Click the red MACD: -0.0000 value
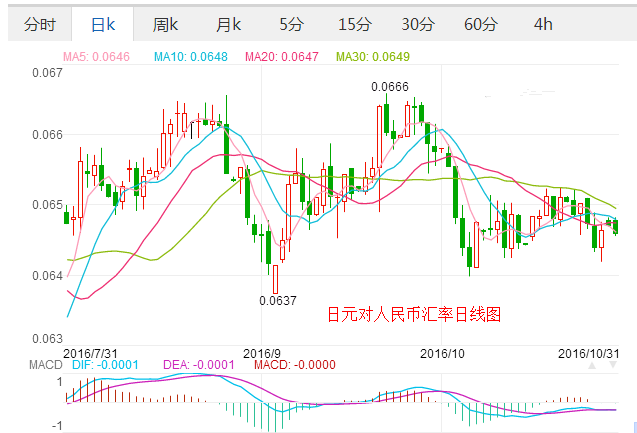The width and height of the screenshot is (637, 433). click(295, 365)
